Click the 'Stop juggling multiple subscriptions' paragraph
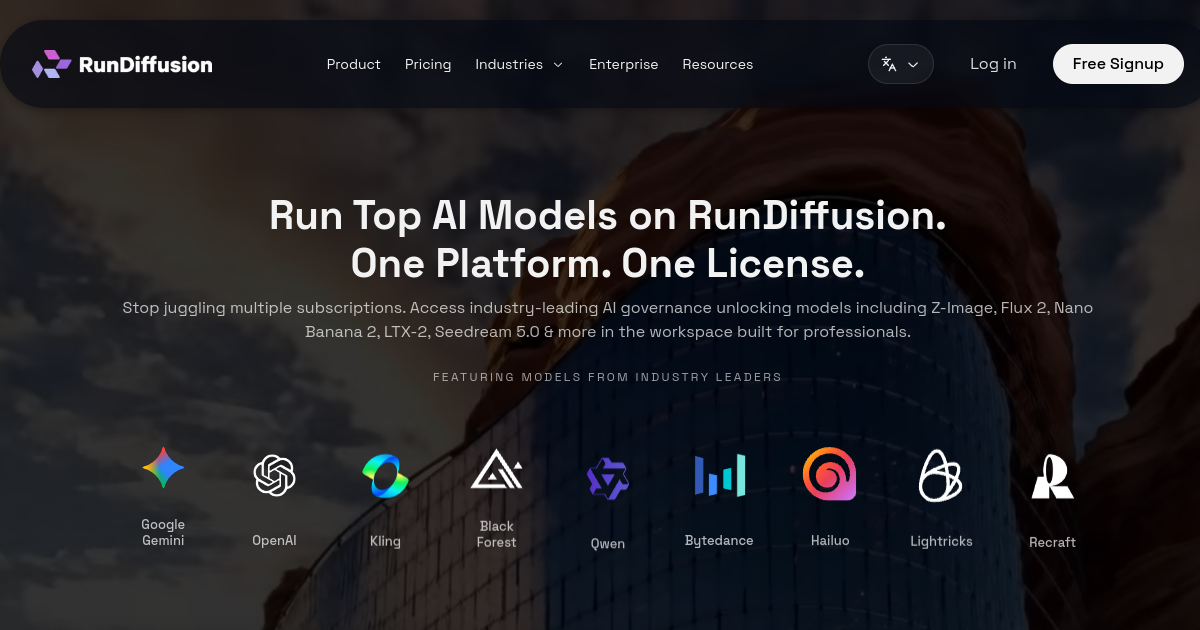This screenshot has width=1200, height=630. point(607,320)
